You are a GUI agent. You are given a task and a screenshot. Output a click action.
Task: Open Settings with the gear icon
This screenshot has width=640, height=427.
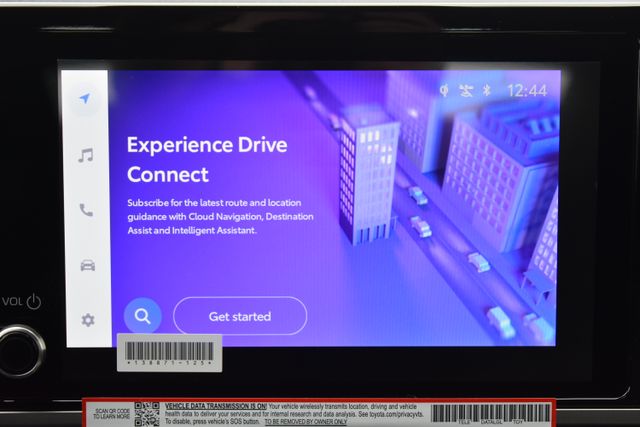click(87, 320)
